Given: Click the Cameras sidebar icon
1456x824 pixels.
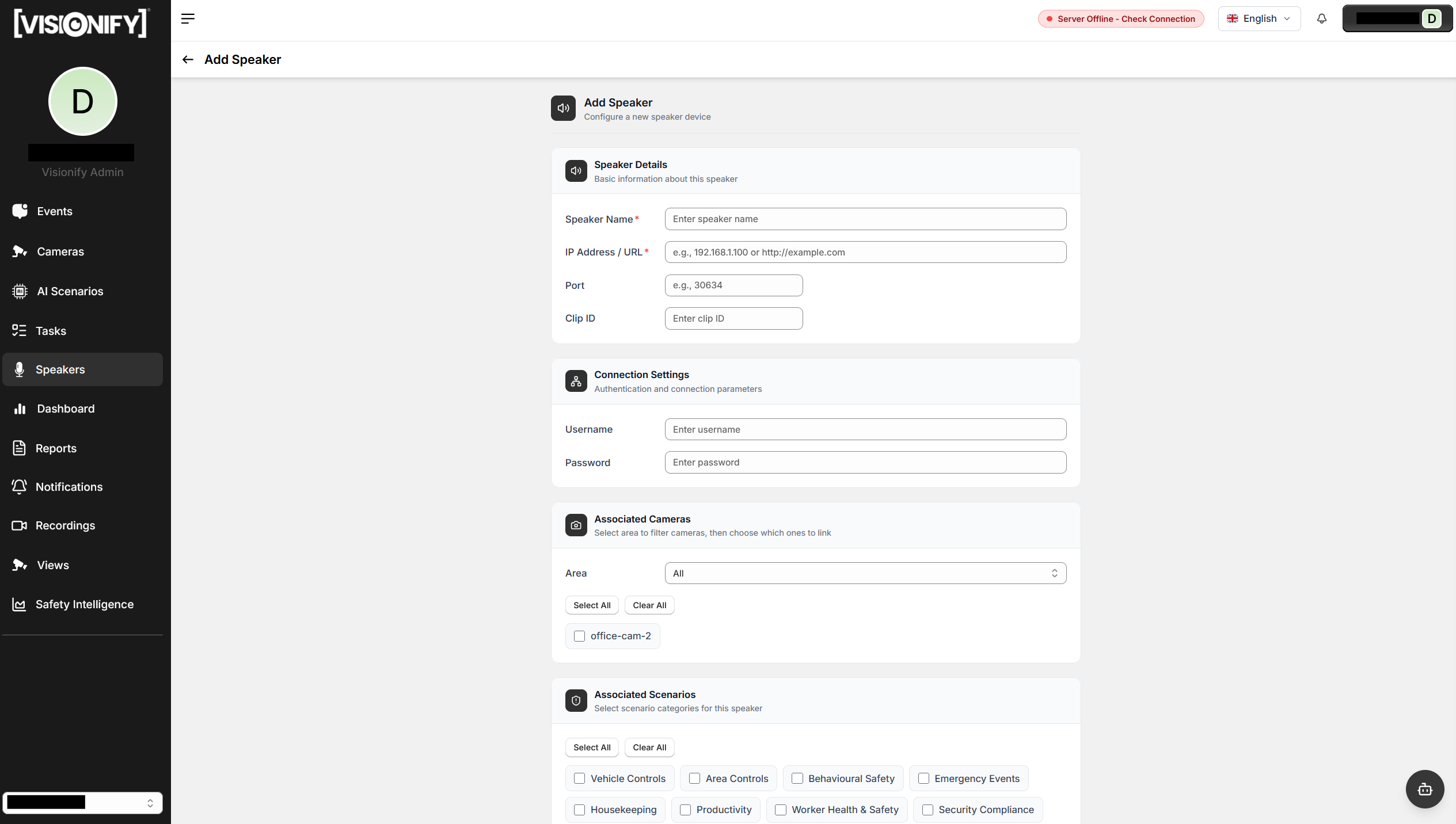Looking at the screenshot, I should [x=20, y=251].
